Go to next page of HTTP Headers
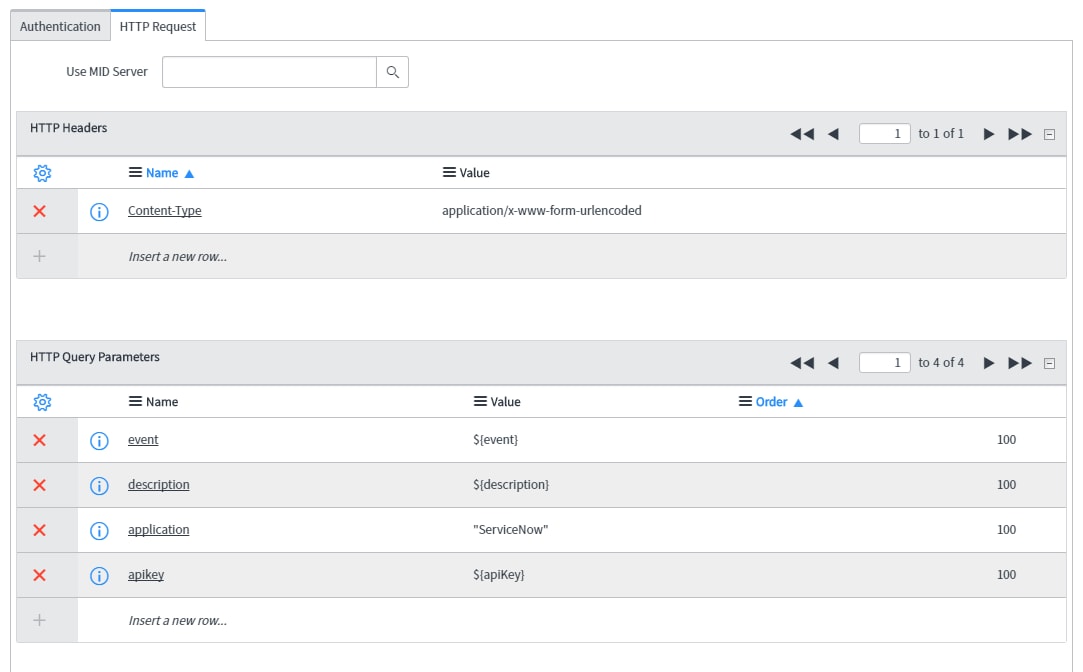1083x672 pixels. tap(988, 134)
